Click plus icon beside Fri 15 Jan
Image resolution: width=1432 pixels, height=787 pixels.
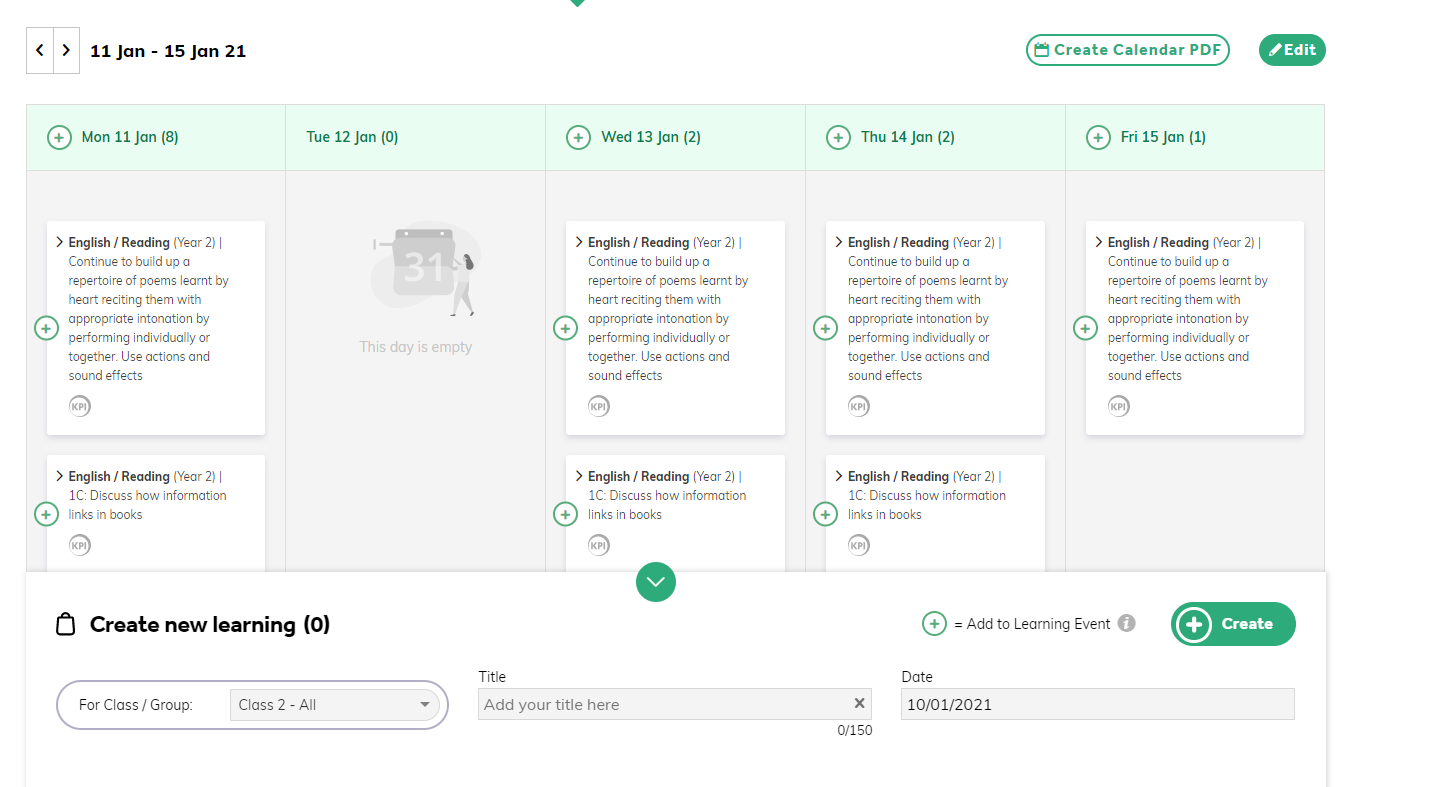coord(1098,137)
